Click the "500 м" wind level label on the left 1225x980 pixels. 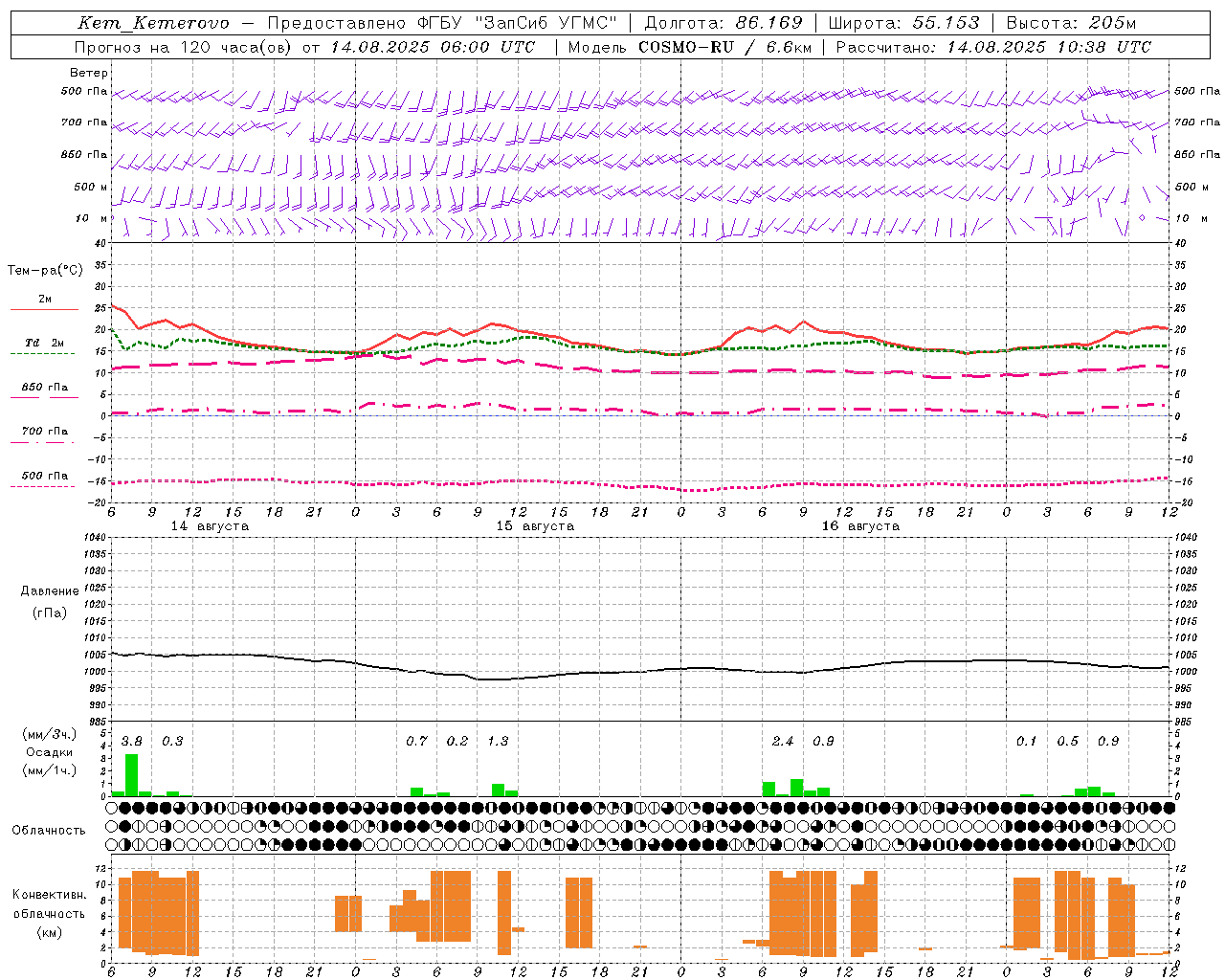click(x=91, y=187)
